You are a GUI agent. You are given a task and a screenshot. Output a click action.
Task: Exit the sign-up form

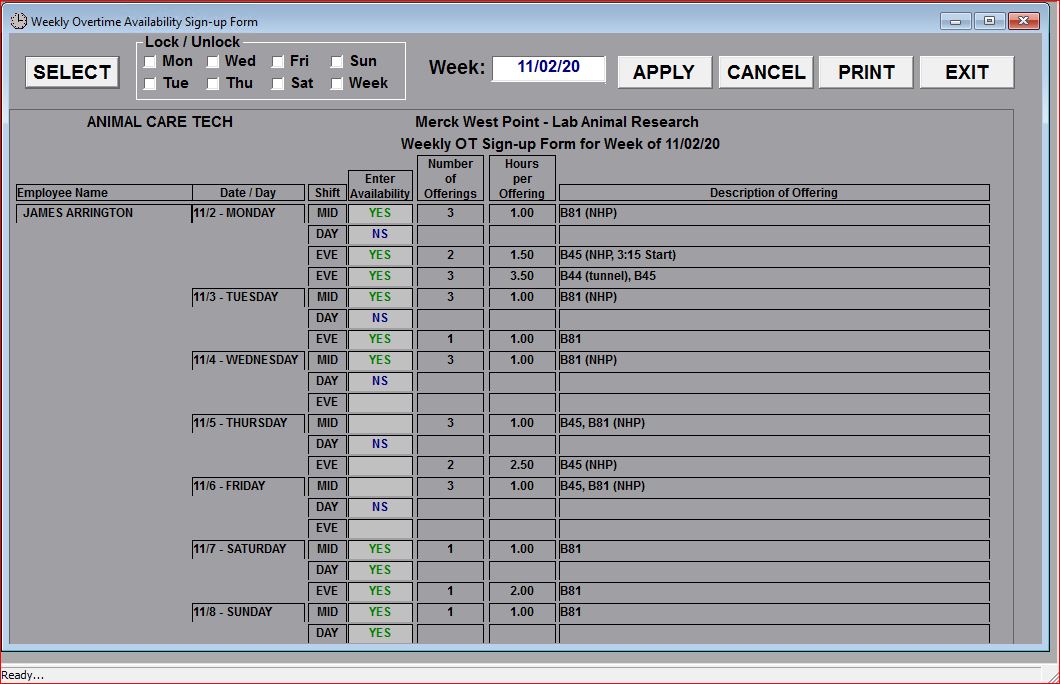point(966,72)
